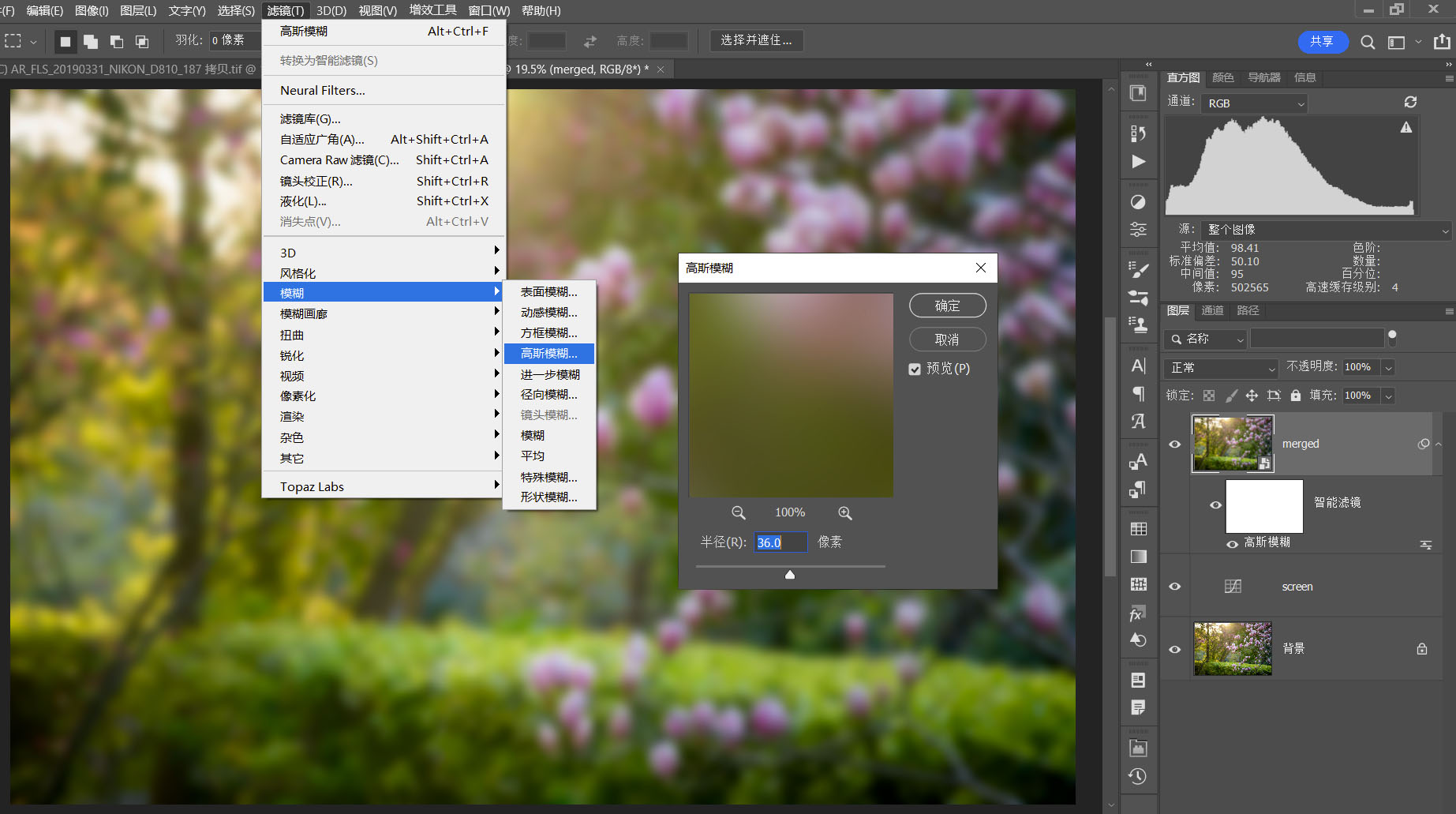1456x814 pixels.
Task: Open the blend mode Normal dropdown
Action: [1221, 368]
